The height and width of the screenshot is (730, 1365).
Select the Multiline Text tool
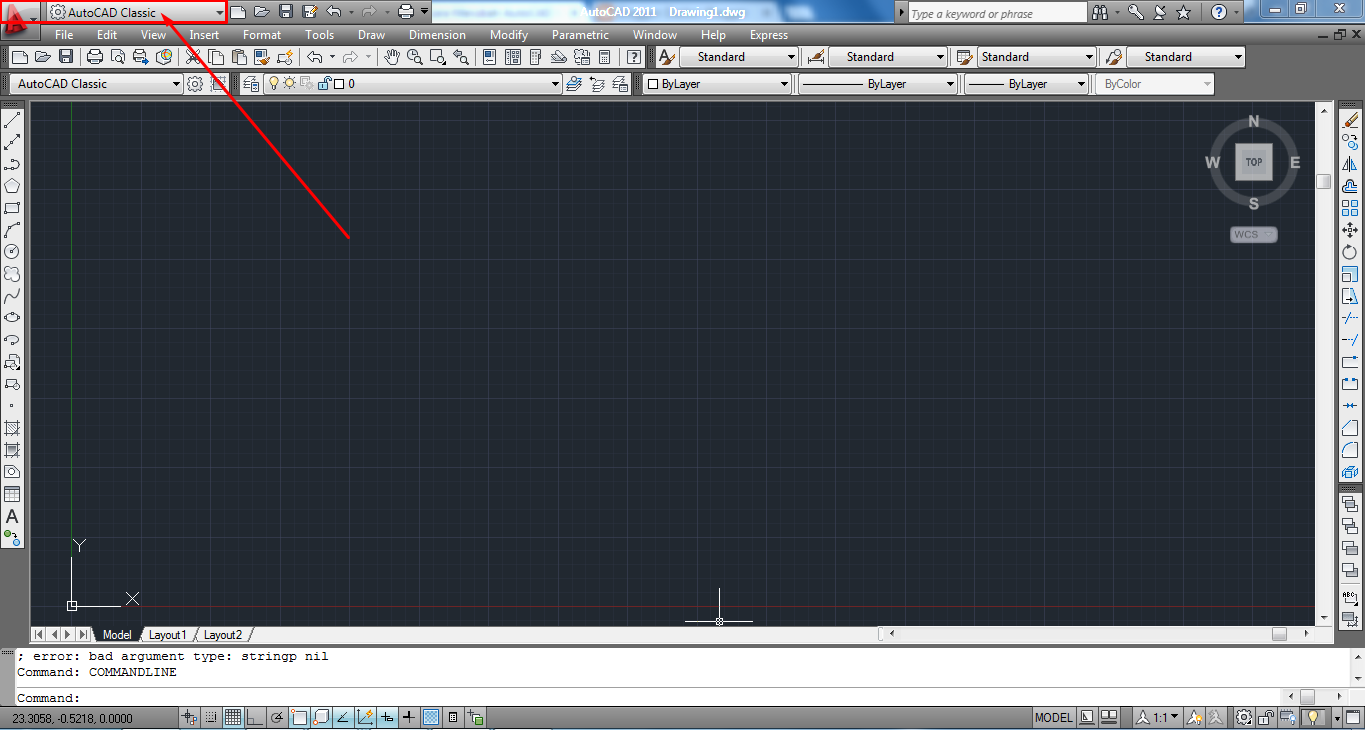click(12, 516)
